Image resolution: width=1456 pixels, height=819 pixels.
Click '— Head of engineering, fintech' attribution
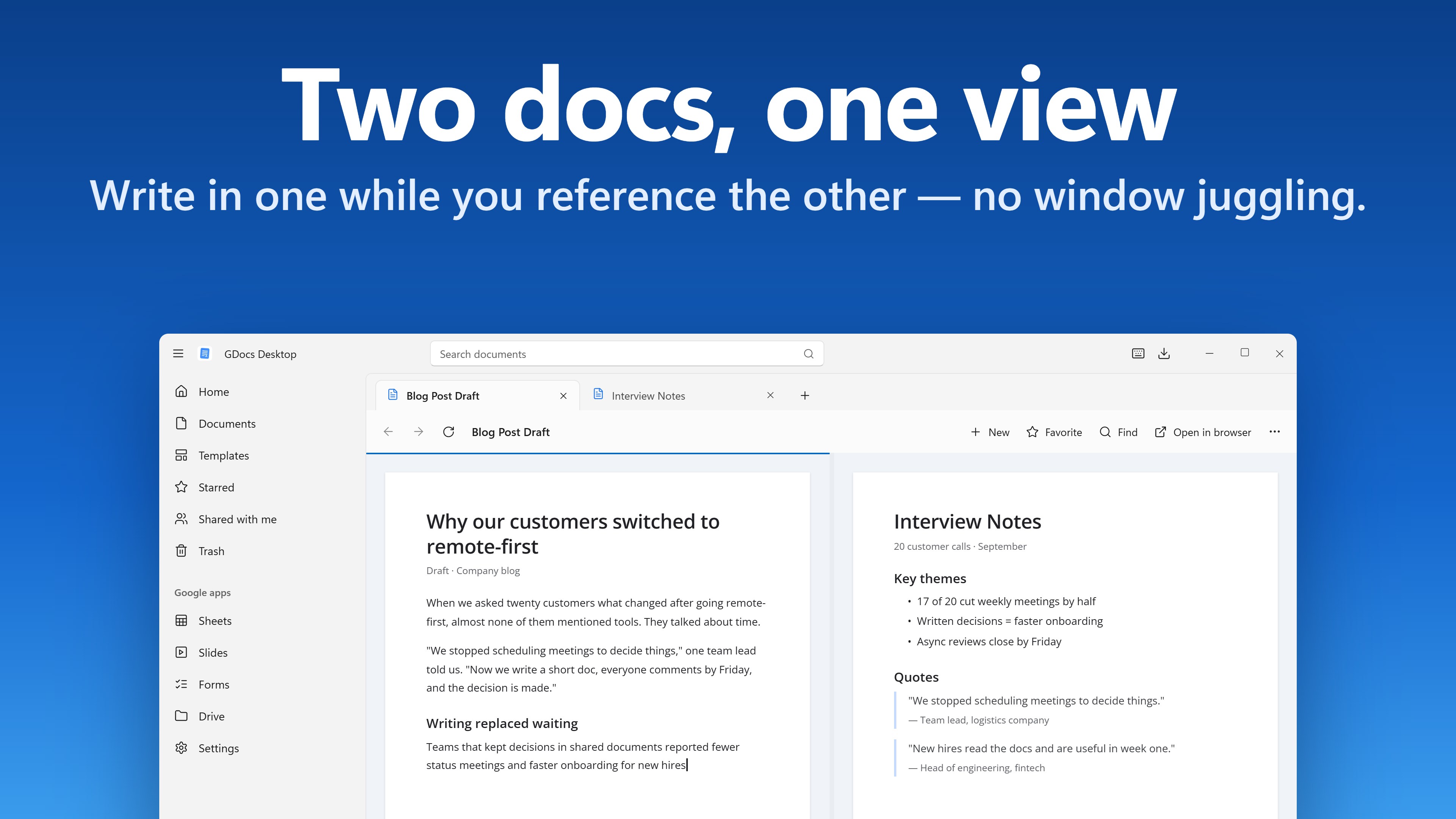(976, 767)
